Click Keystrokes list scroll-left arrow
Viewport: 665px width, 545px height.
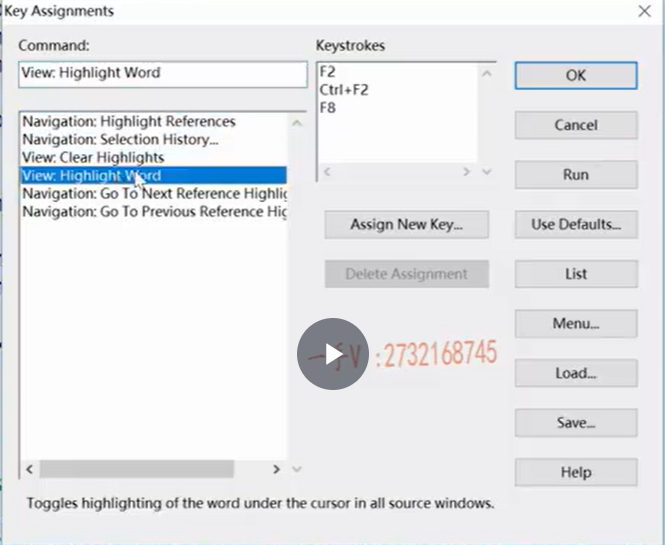click(327, 172)
